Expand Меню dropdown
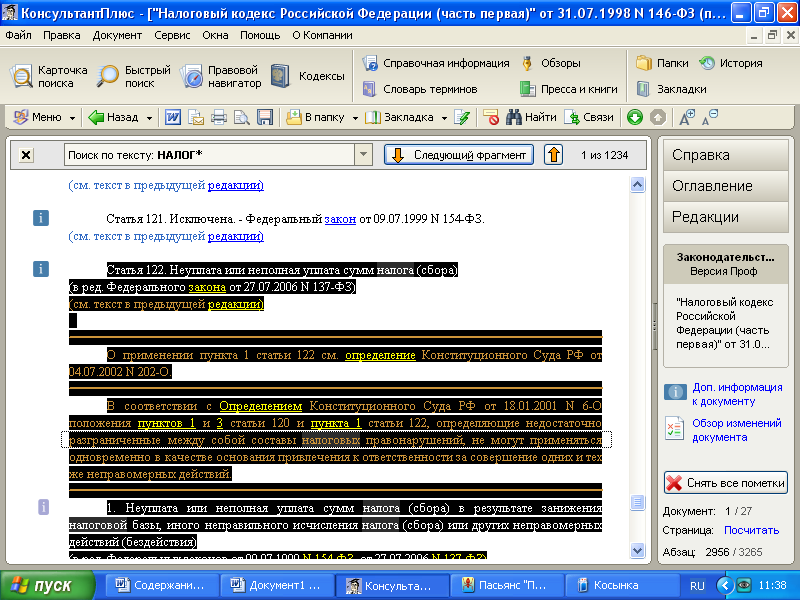800x600 pixels. tap(72, 118)
